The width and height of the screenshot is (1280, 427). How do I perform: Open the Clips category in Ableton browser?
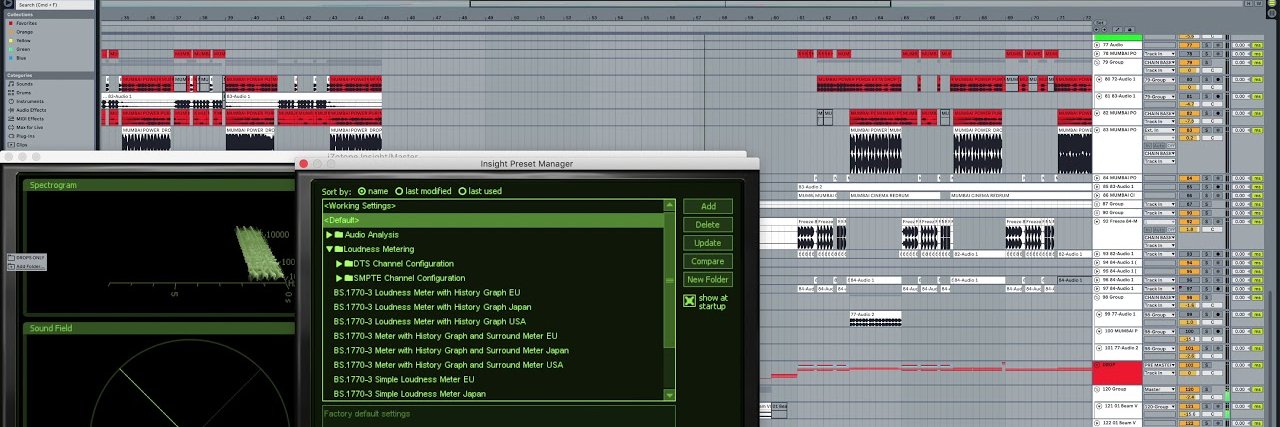pyautogui.click(x=20, y=145)
